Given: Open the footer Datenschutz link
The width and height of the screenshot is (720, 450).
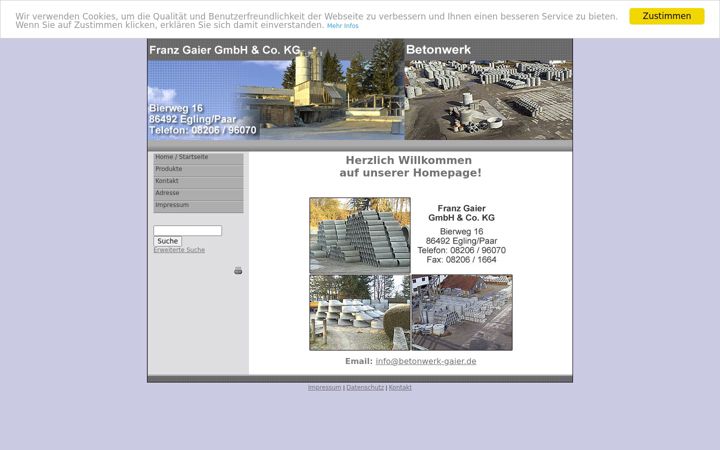Looking at the screenshot, I should pyautogui.click(x=365, y=388).
